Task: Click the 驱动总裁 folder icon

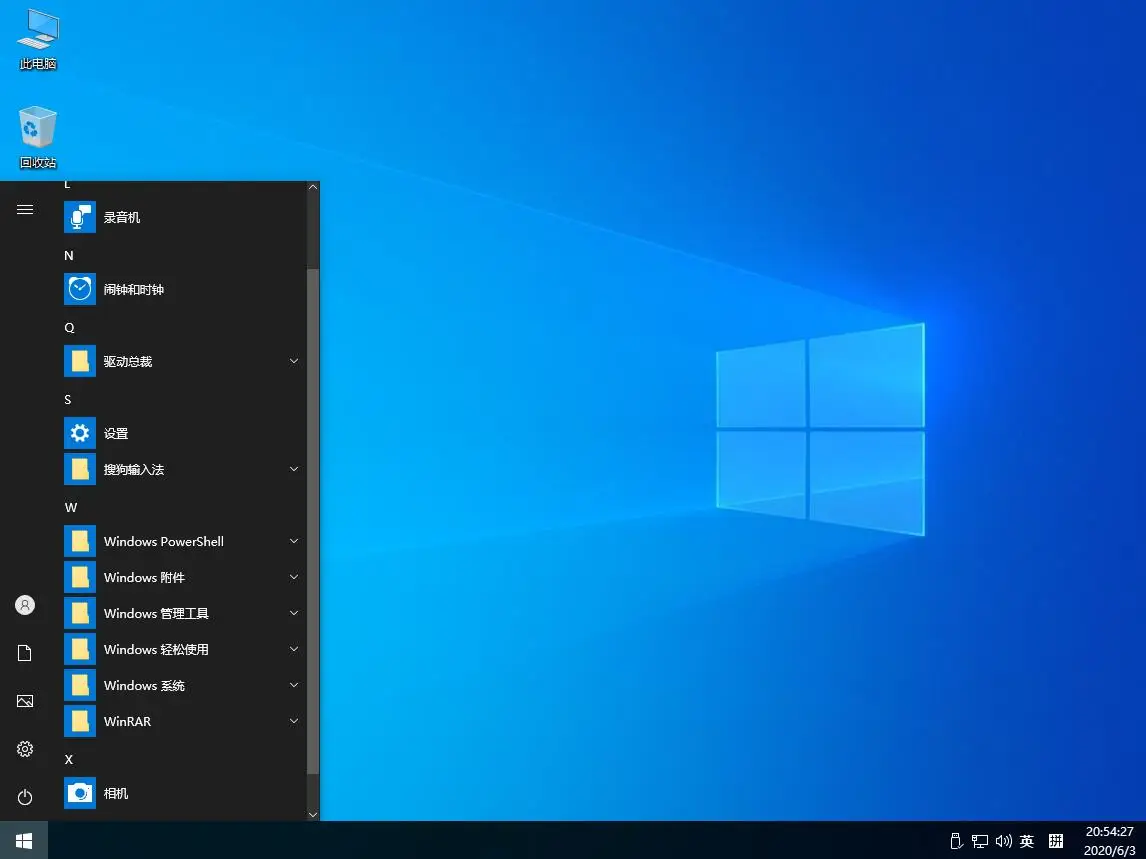Action: click(80, 361)
